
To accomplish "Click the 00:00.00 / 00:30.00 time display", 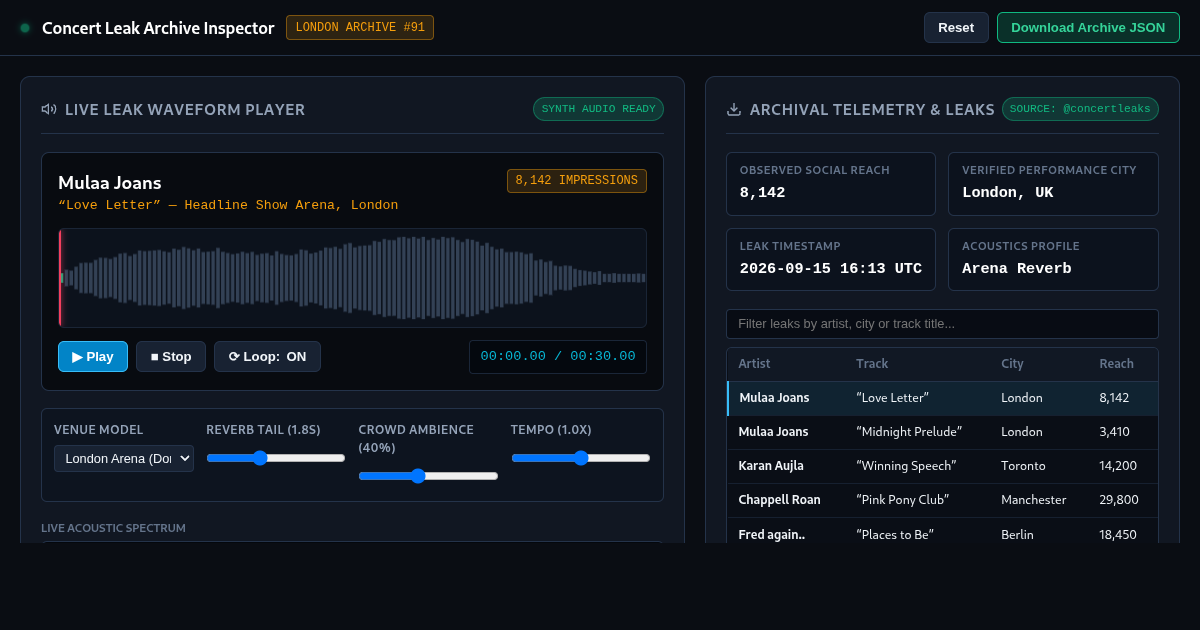I will (558, 356).
